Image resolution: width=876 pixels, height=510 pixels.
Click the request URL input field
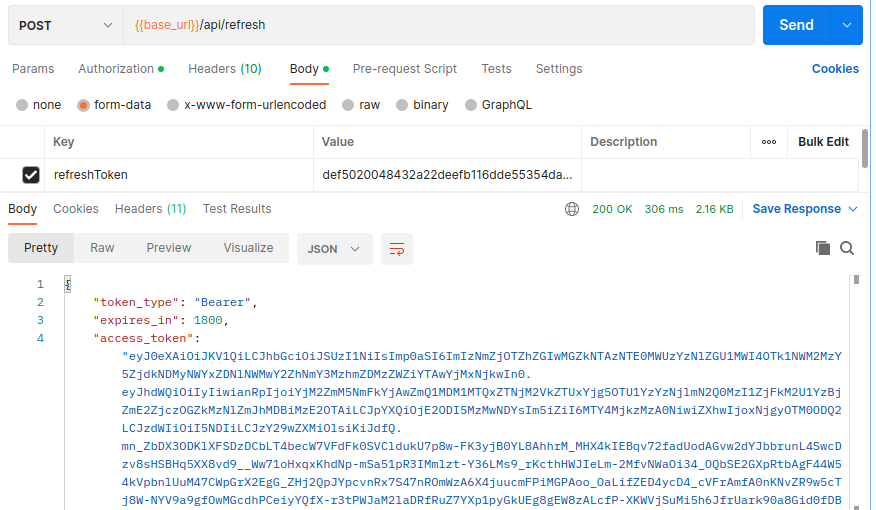[x=439, y=25]
